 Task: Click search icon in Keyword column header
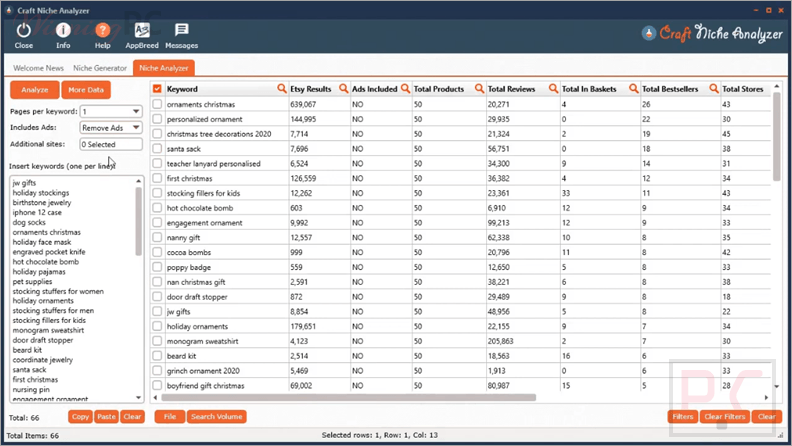click(282, 89)
